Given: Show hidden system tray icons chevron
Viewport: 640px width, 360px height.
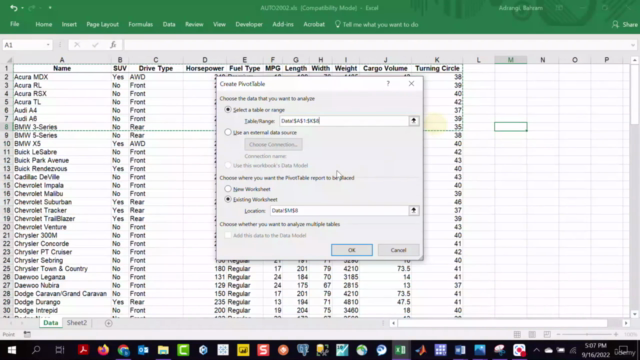Looking at the screenshot, I should [x=536, y=350].
